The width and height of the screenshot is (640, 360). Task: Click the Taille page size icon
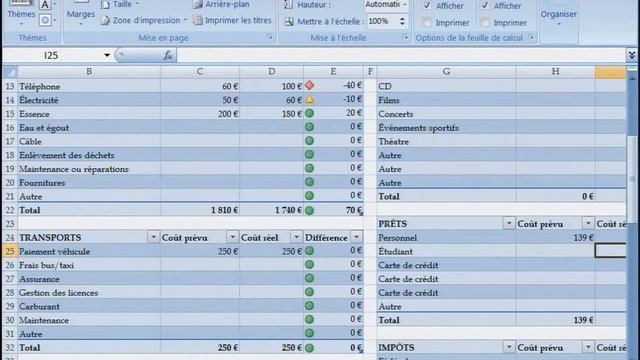click(x=105, y=4)
